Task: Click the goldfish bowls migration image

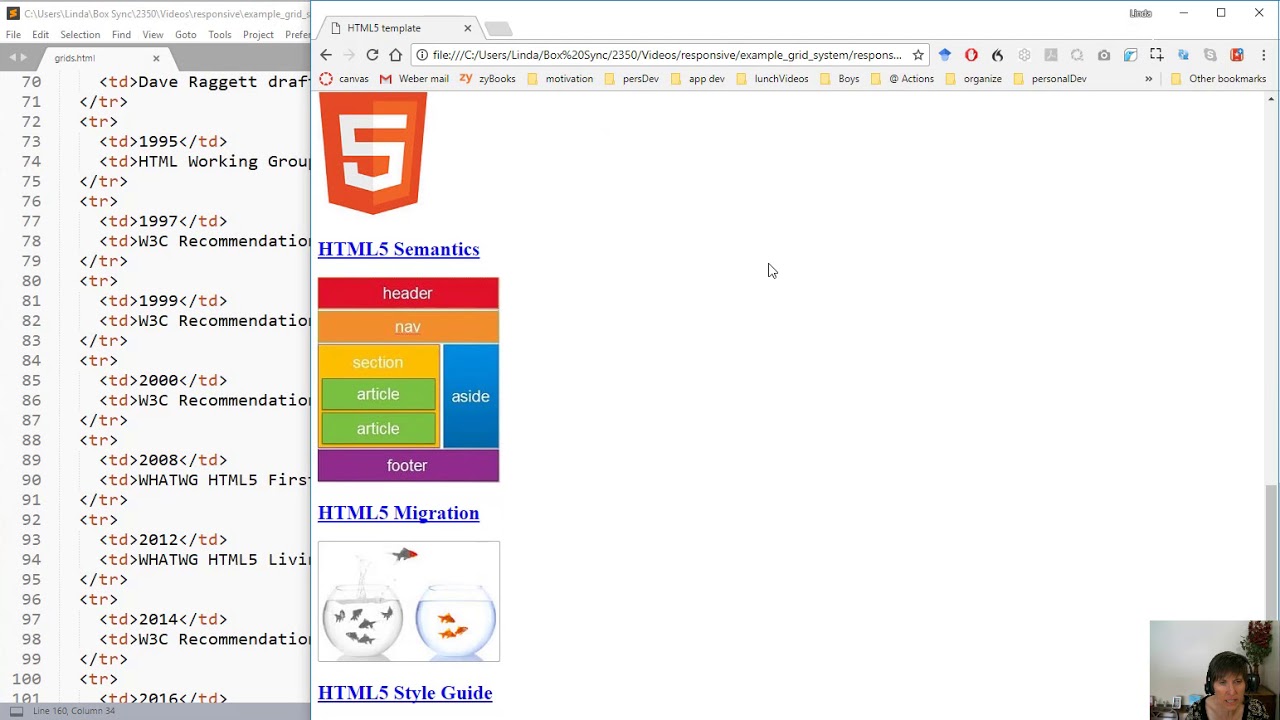Action: (x=409, y=601)
